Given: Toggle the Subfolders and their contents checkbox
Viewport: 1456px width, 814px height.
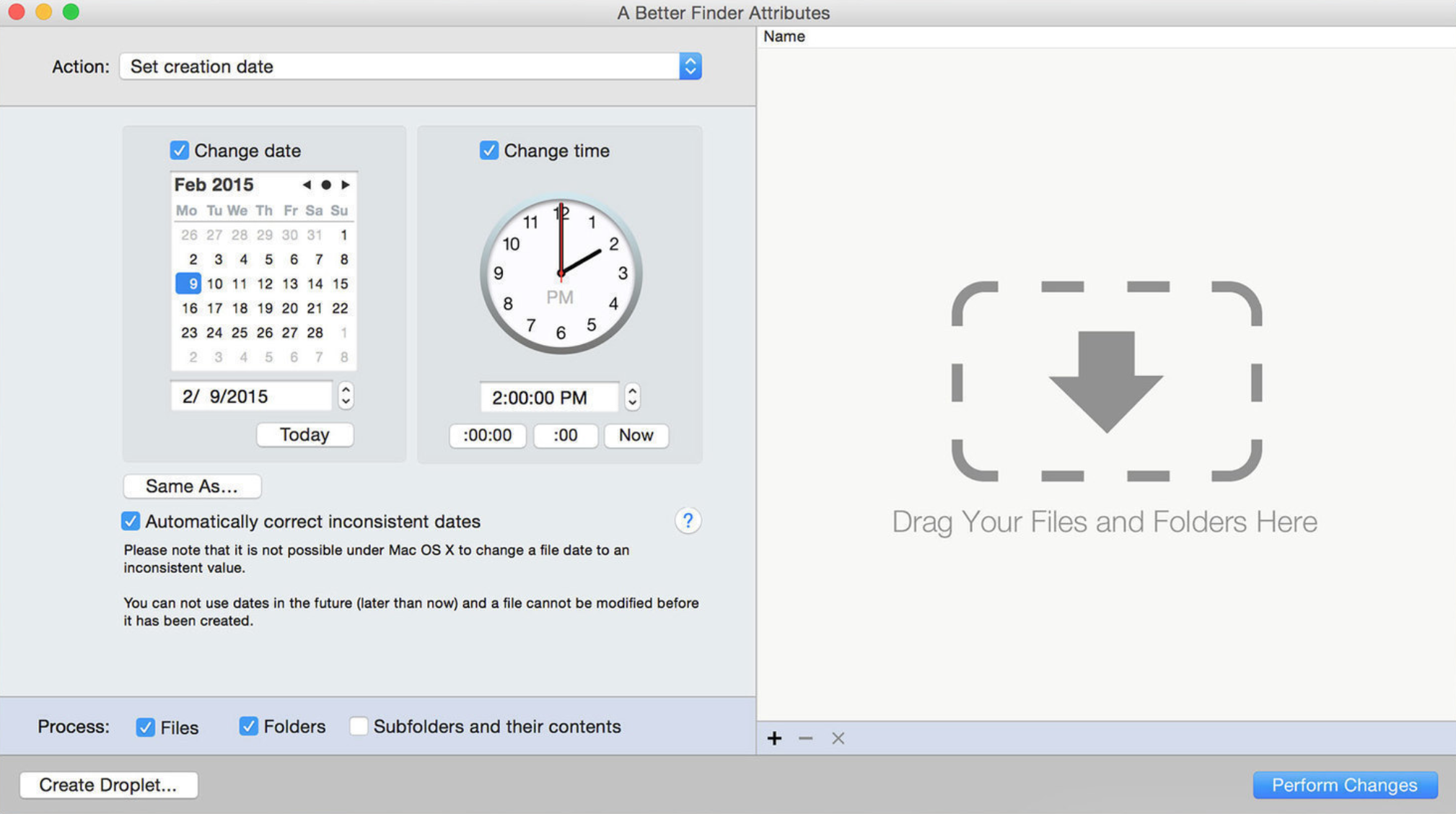Looking at the screenshot, I should tap(357, 727).
